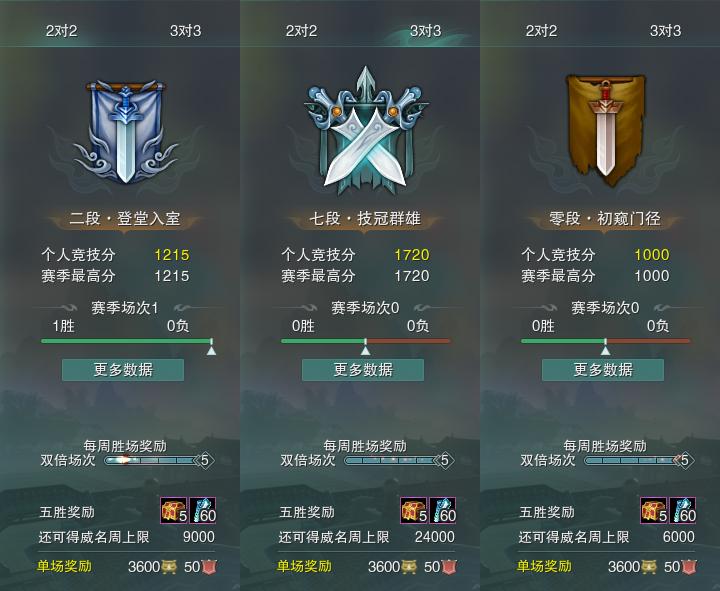Click the red shield icon beside 50 in left panel
The image size is (720, 591).
pyautogui.click(x=209, y=567)
